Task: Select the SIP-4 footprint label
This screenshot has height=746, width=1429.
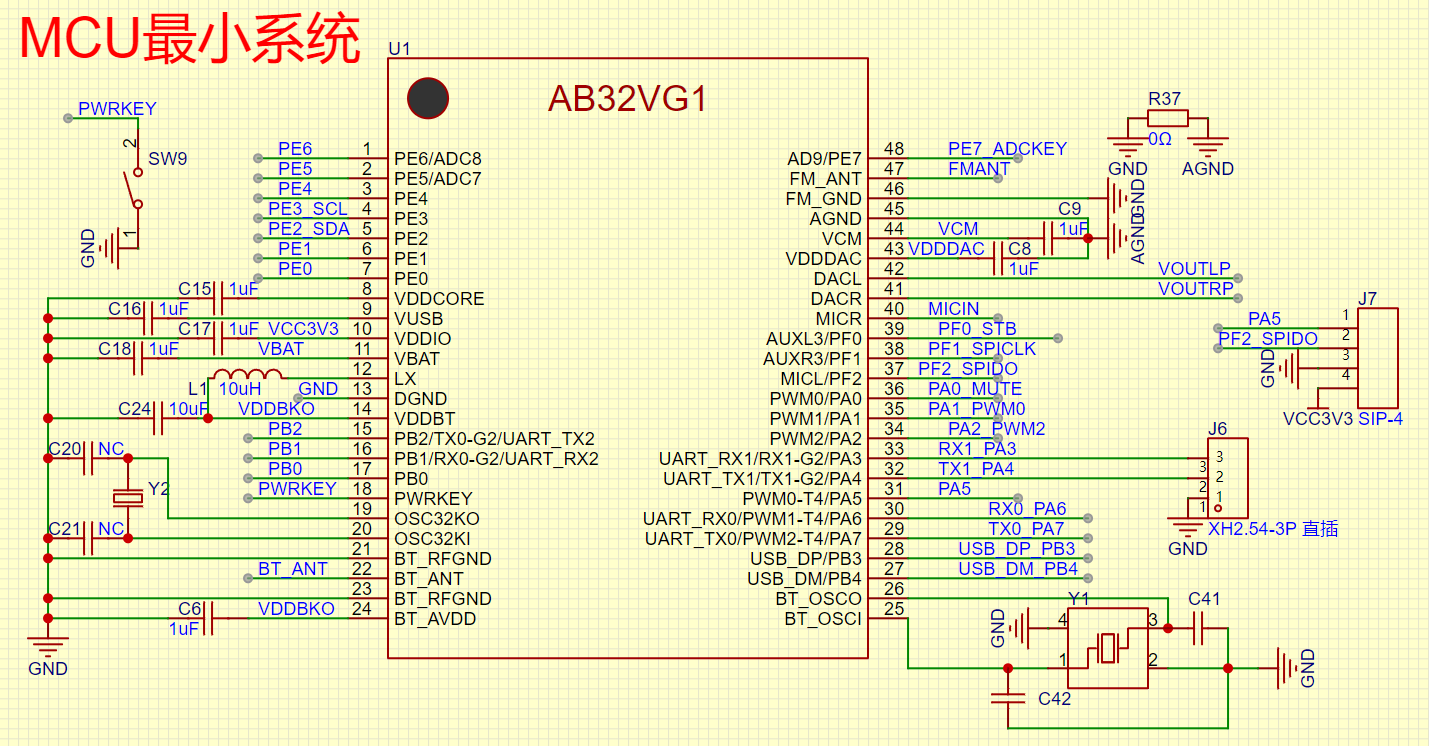Action: tap(1380, 419)
